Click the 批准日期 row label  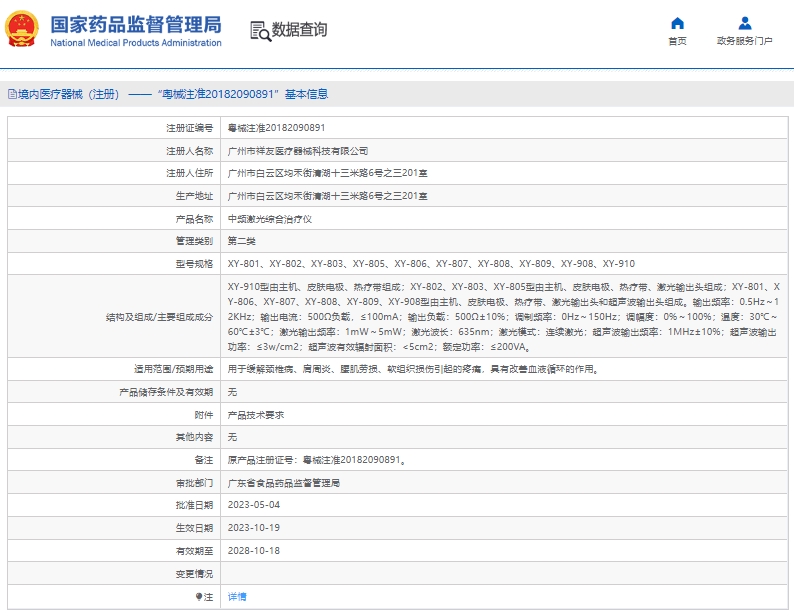click(194, 505)
